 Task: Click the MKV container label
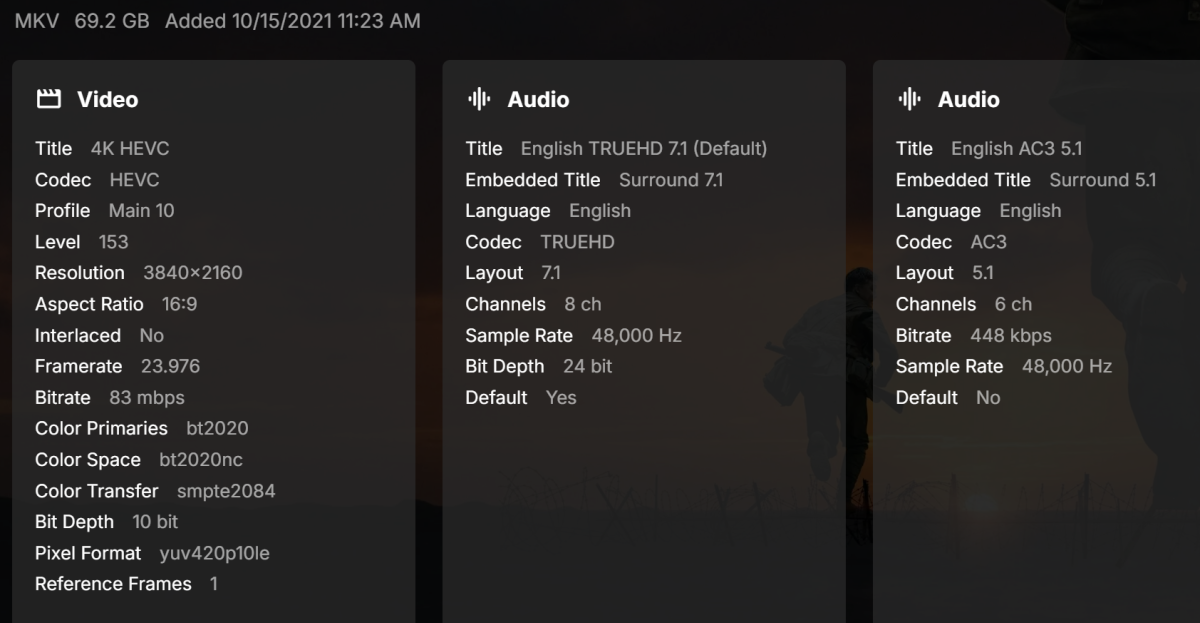coord(37,20)
